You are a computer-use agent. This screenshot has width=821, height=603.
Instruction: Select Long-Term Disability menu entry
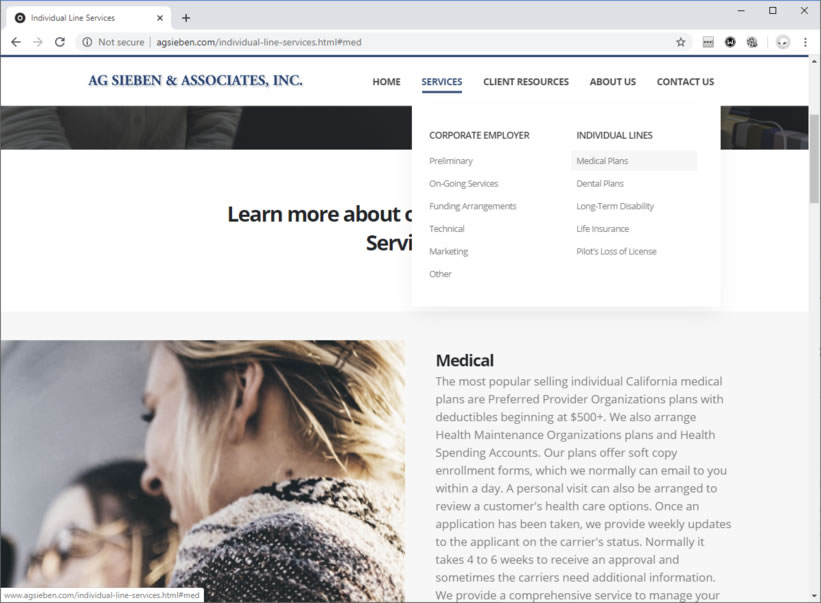tap(615, 207)
